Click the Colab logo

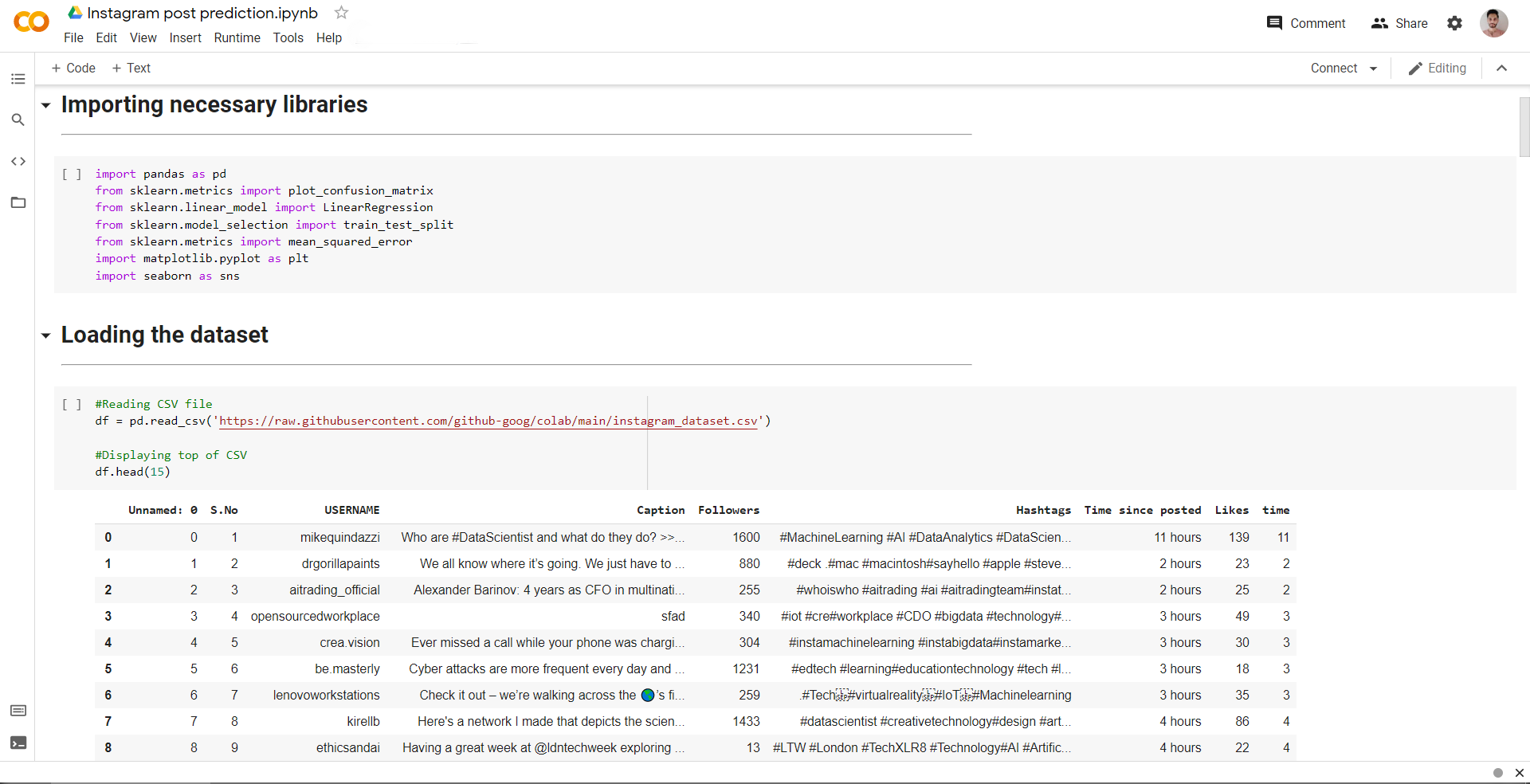tap(31, 22)
